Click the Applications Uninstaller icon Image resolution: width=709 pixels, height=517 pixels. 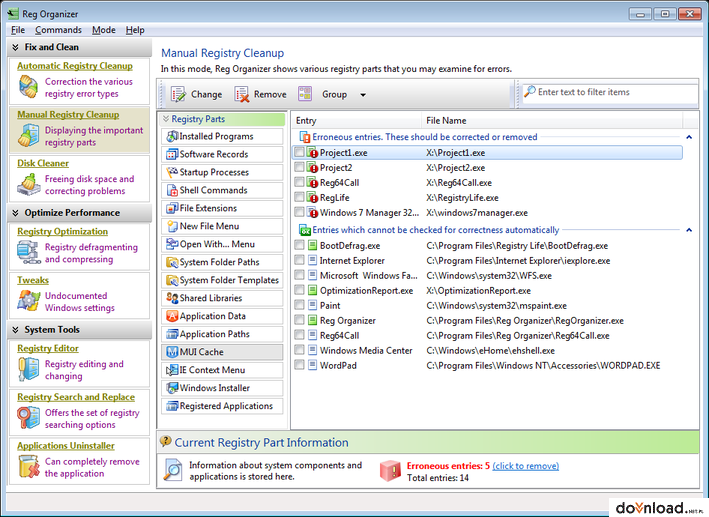[x=28, y=466]
